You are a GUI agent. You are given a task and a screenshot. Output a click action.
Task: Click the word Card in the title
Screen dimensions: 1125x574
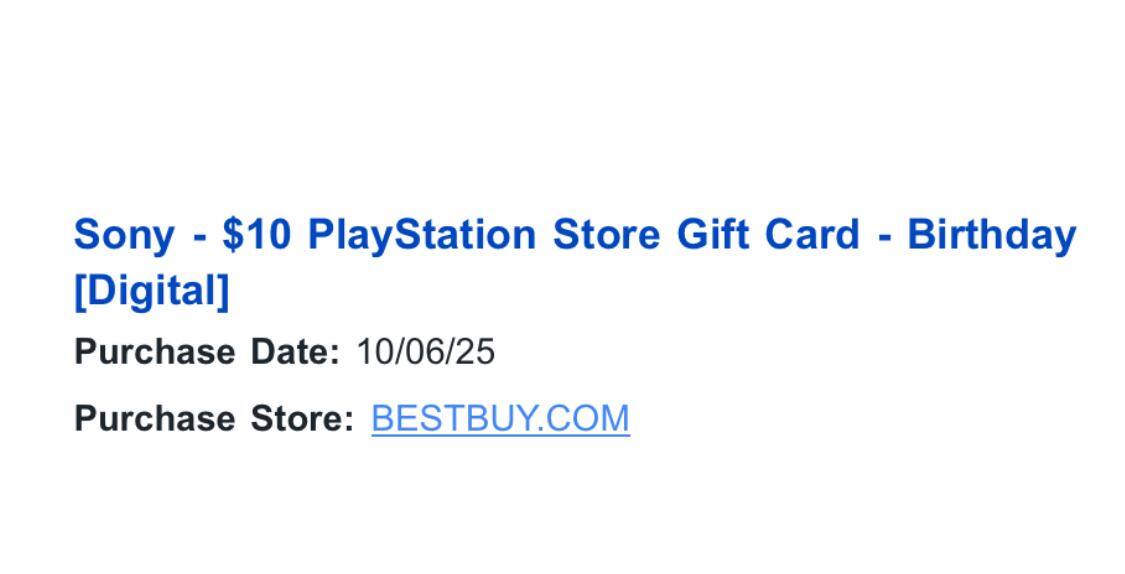[x=811, y=235]
